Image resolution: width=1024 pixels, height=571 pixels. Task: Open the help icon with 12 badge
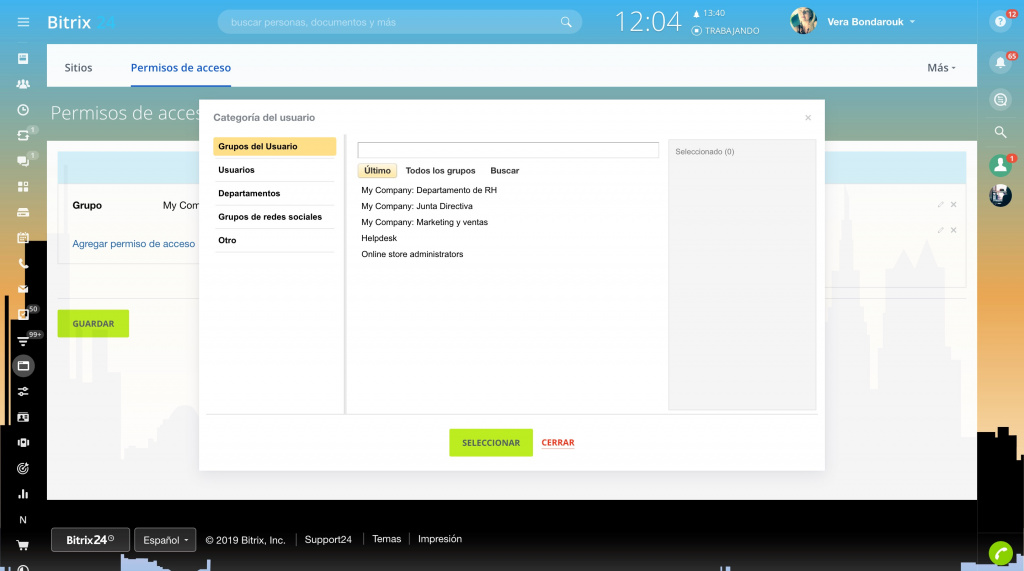click(1000, 21)
